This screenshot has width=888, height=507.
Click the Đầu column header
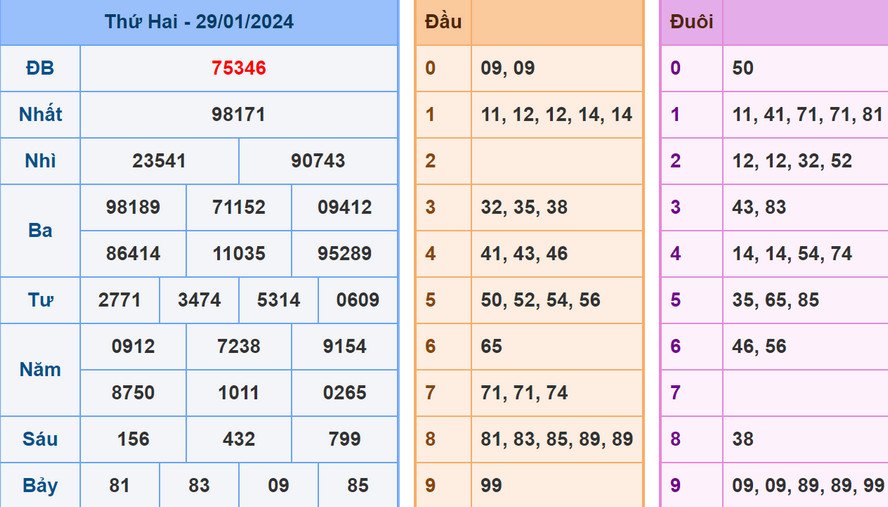[443, 22]
